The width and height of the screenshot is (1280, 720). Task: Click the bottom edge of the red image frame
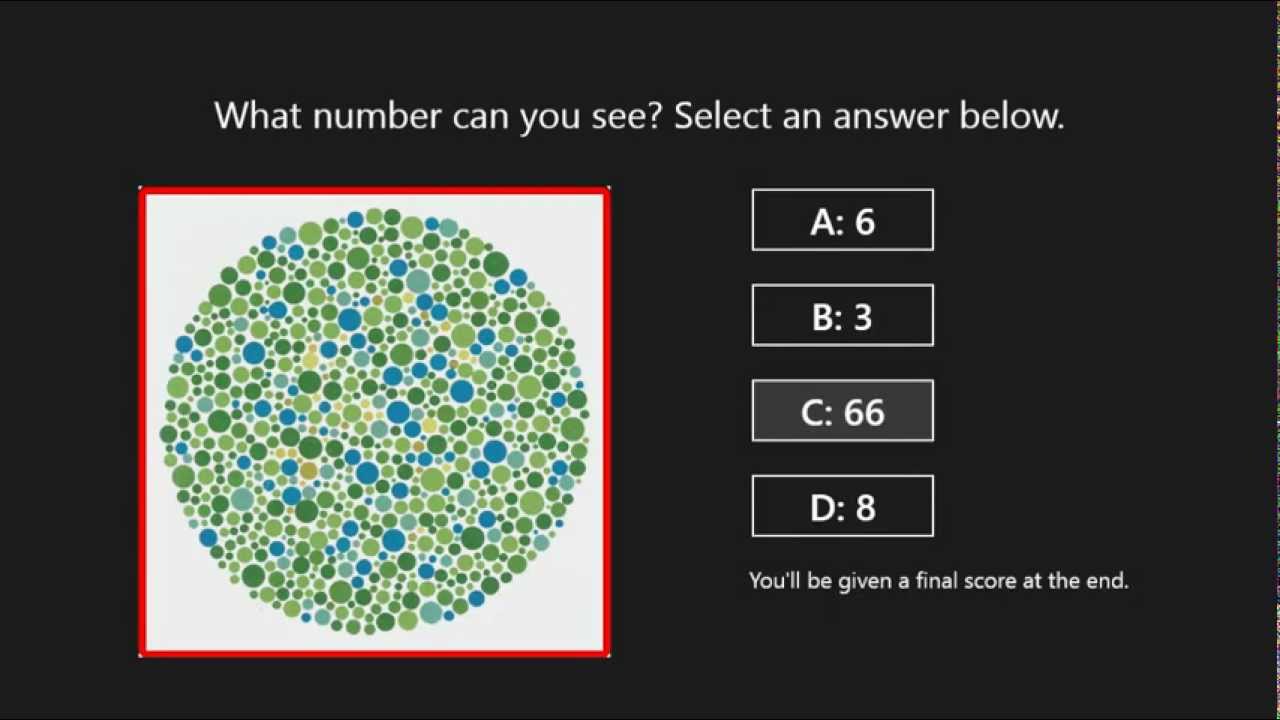click(x=375, y=654)
